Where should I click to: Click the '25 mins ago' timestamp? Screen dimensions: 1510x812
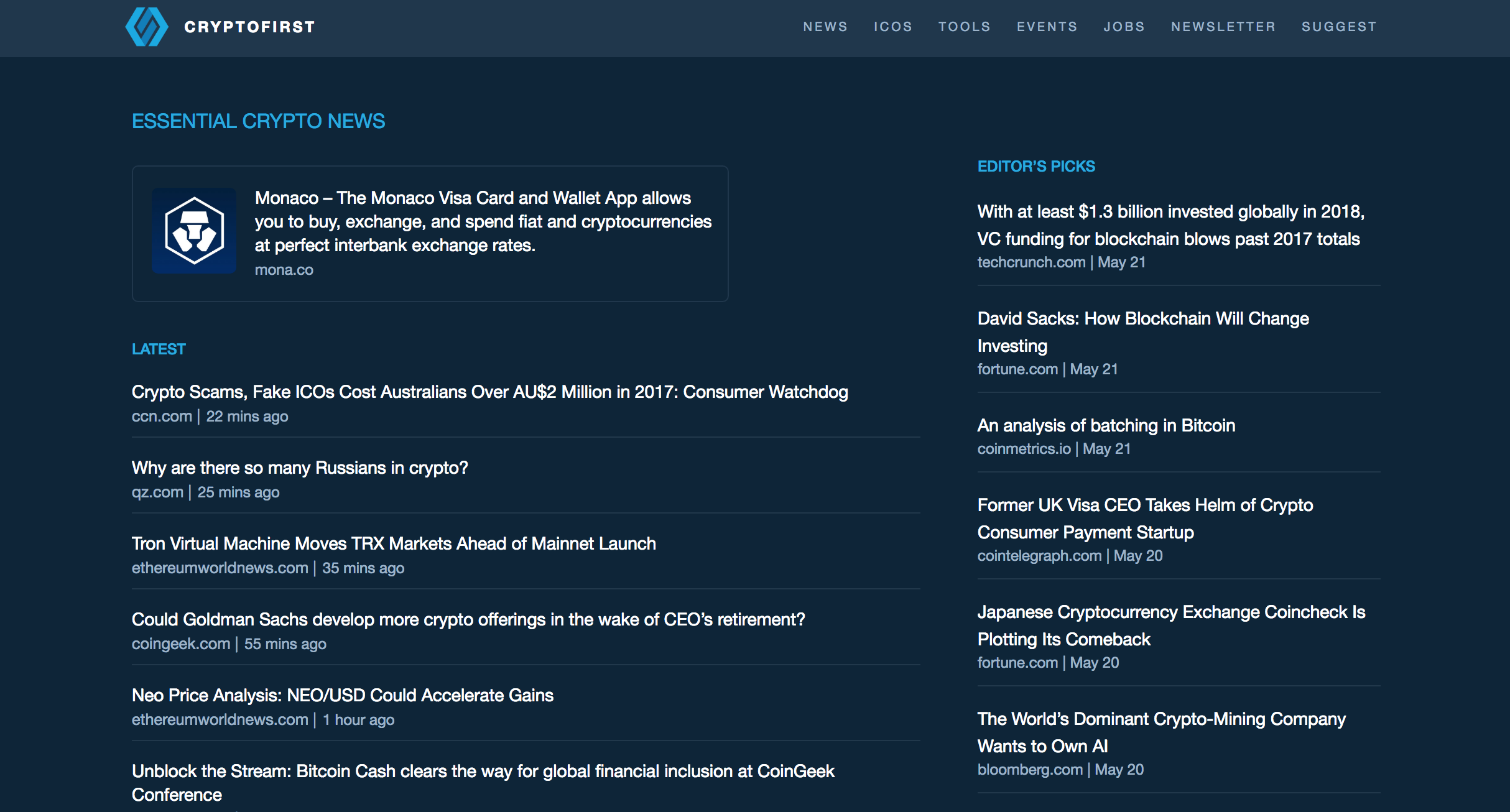coord(239,492)
